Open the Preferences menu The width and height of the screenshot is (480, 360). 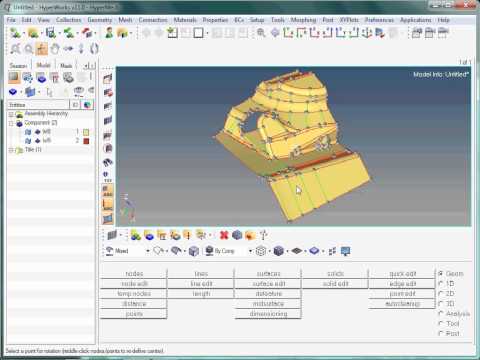(x=379, y=20)
